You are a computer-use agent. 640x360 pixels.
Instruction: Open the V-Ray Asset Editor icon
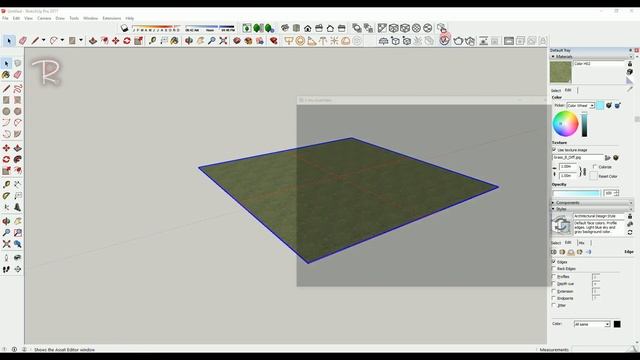point(444,40)
